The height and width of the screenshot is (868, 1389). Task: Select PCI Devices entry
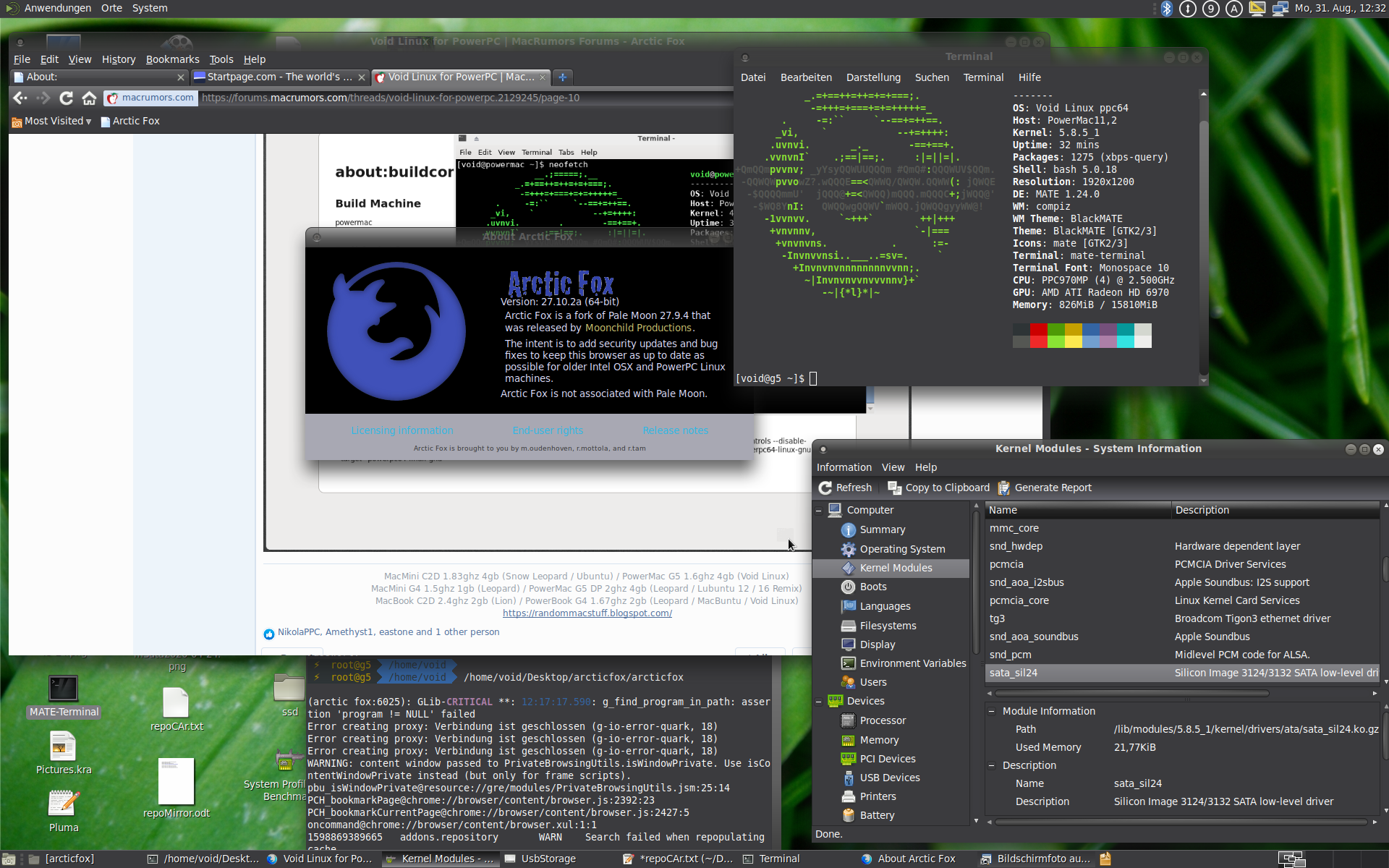pyautogui.click(x=888, y=759)
